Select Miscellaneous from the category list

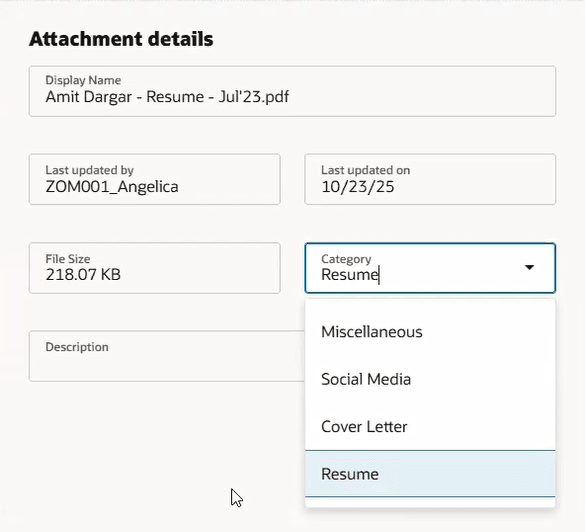(x=430, y=332)
